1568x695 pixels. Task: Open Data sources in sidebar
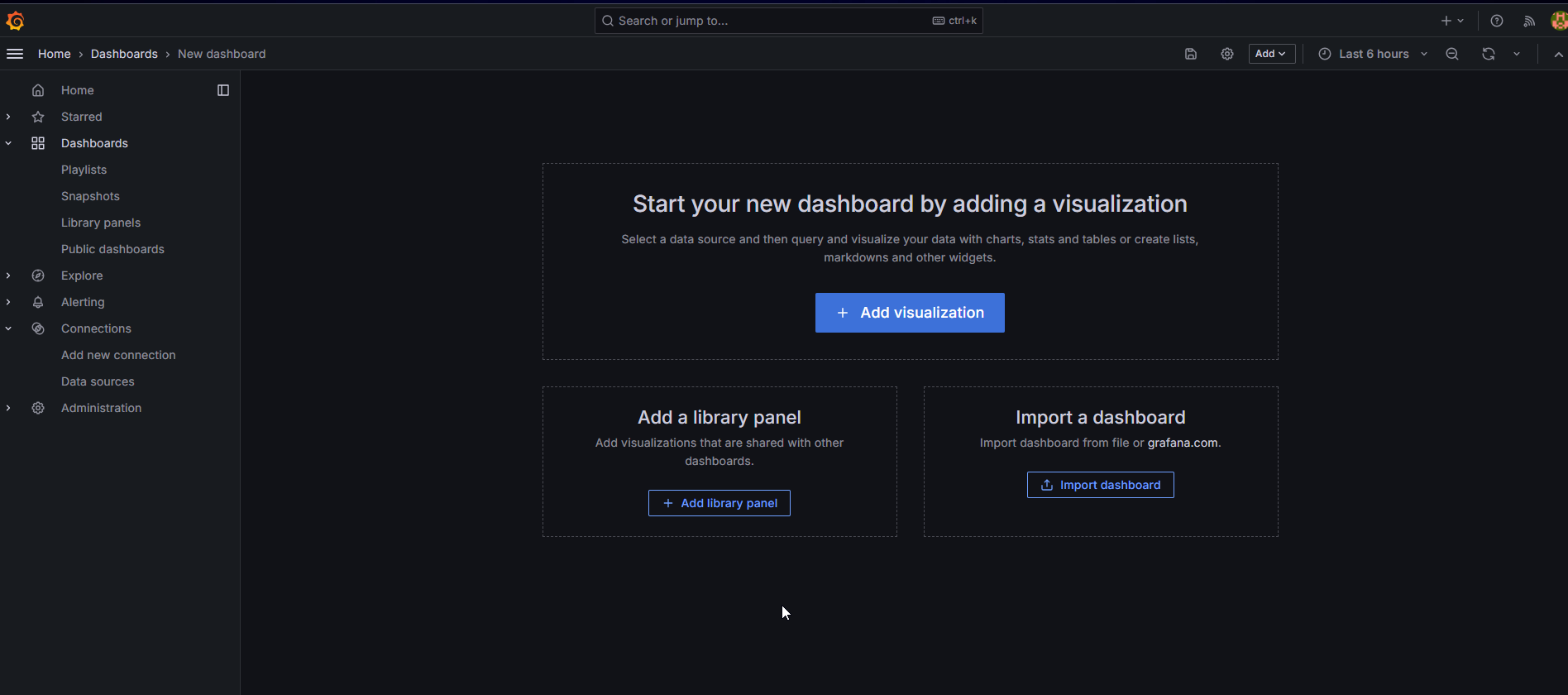(x=98, y=381)
